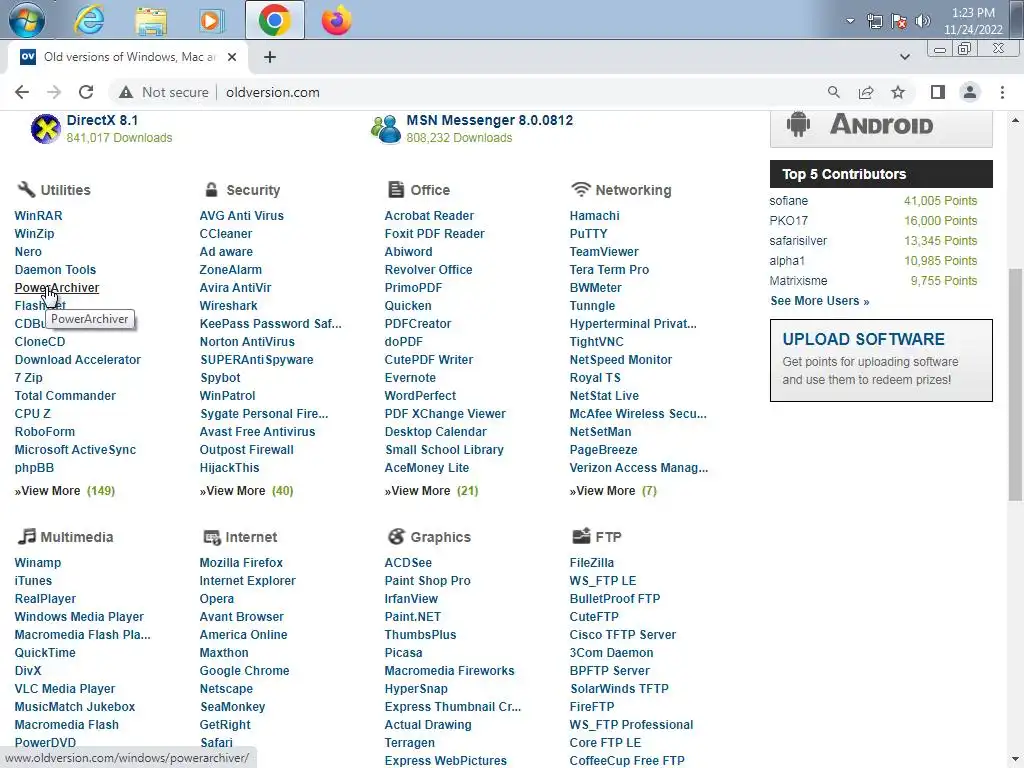This screenshot has width=1024, height=768.
Task: Open DirectX 8.1 link
Action: (x=102, y=120)
